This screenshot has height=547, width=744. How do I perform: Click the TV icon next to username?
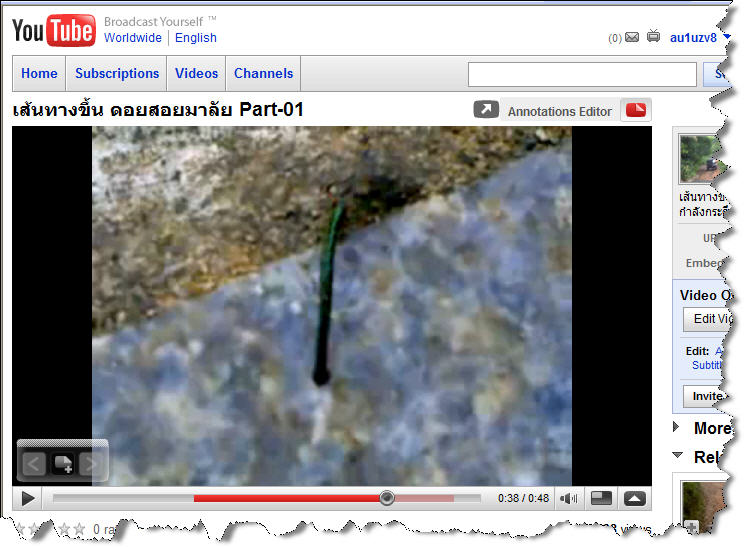[653, 38]
